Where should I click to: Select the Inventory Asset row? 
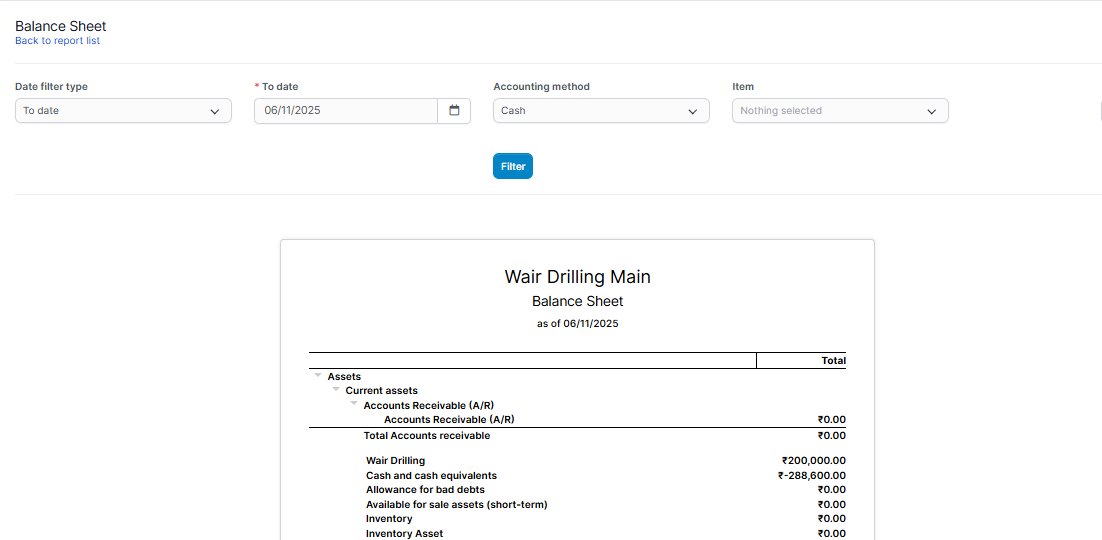[x=404, y=534]
